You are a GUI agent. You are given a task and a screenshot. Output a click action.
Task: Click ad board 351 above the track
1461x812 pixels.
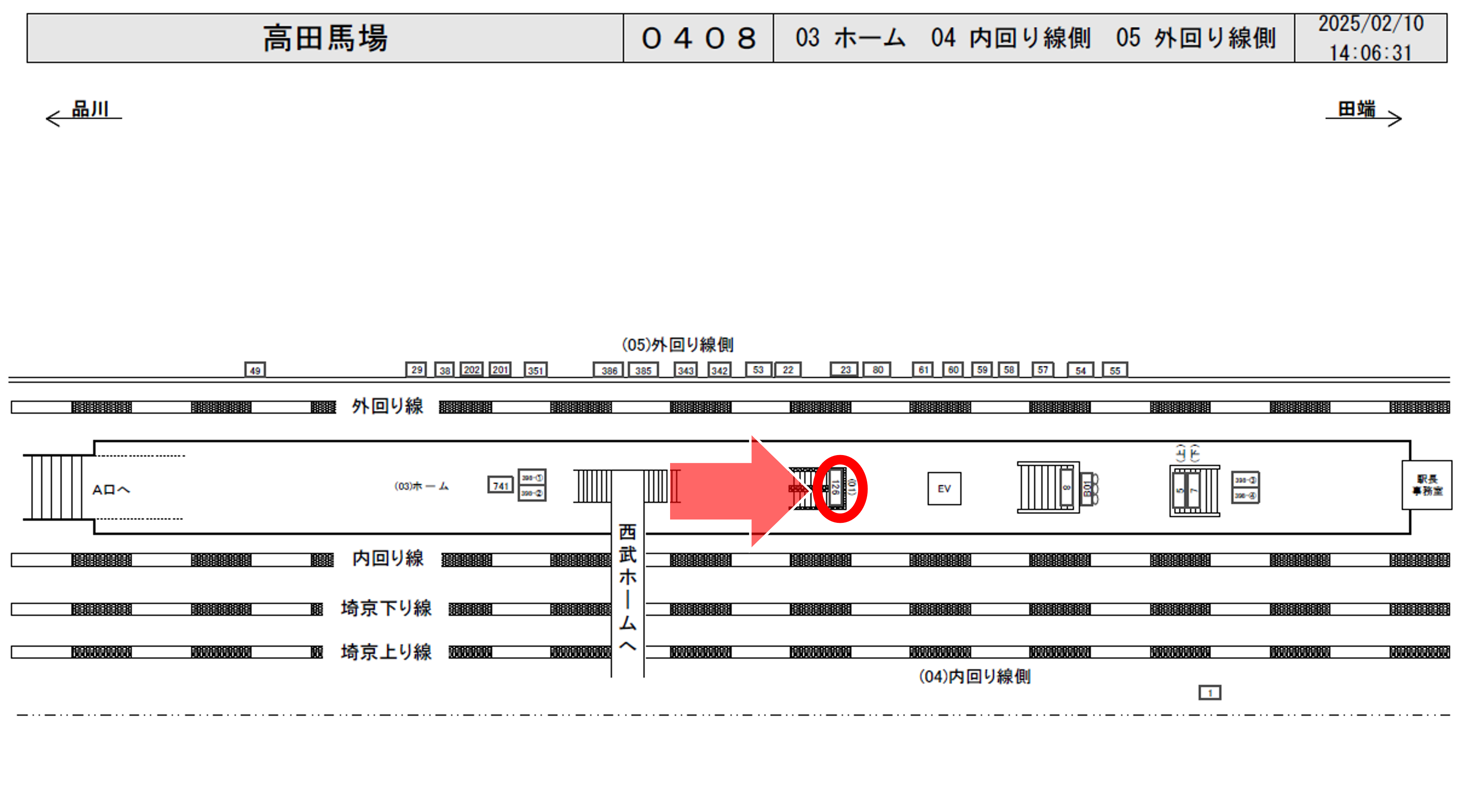(536, 370)
